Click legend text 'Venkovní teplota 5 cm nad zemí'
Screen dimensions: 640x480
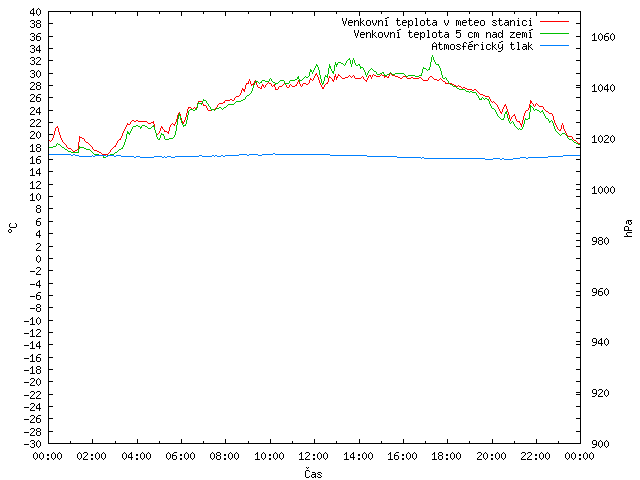tap(443, 34)
